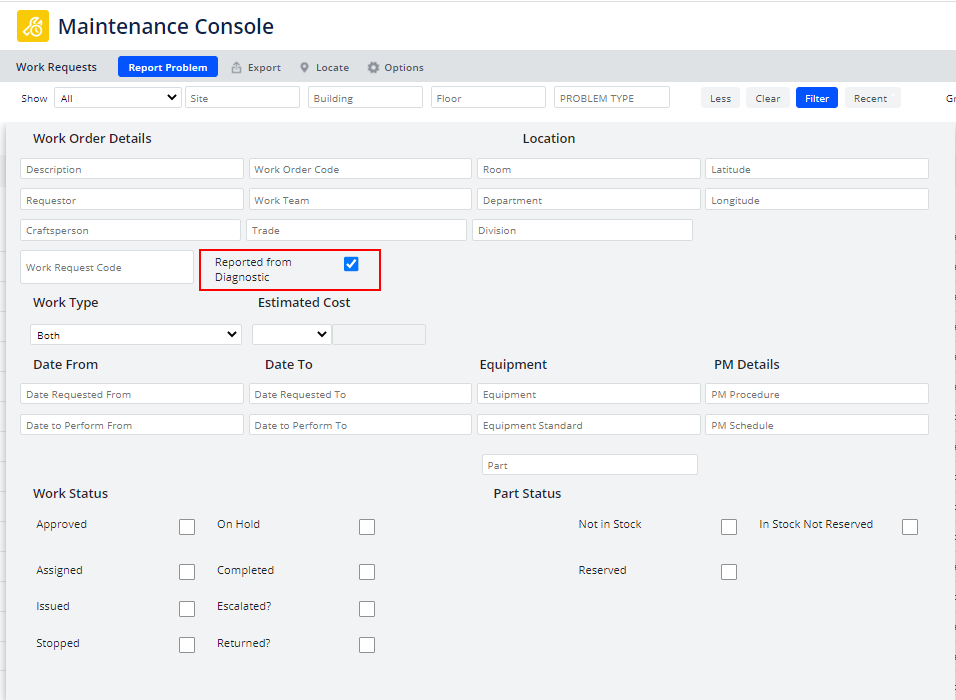Expand the Work Type Both dropdown
Viewport: 956px width, 700px height.
coord(136,335)
